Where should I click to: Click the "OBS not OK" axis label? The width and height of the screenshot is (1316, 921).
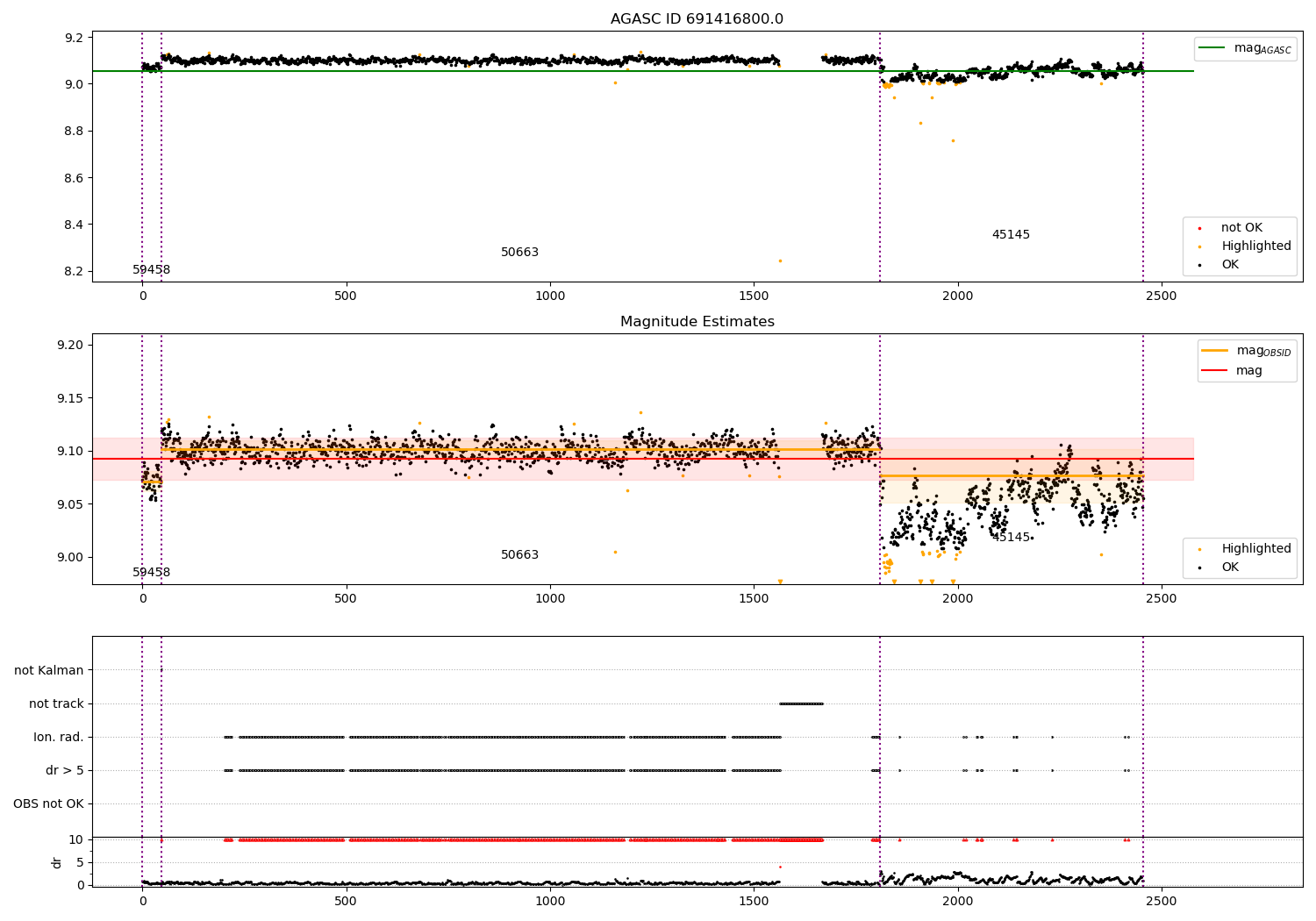(x=48, y=804)
